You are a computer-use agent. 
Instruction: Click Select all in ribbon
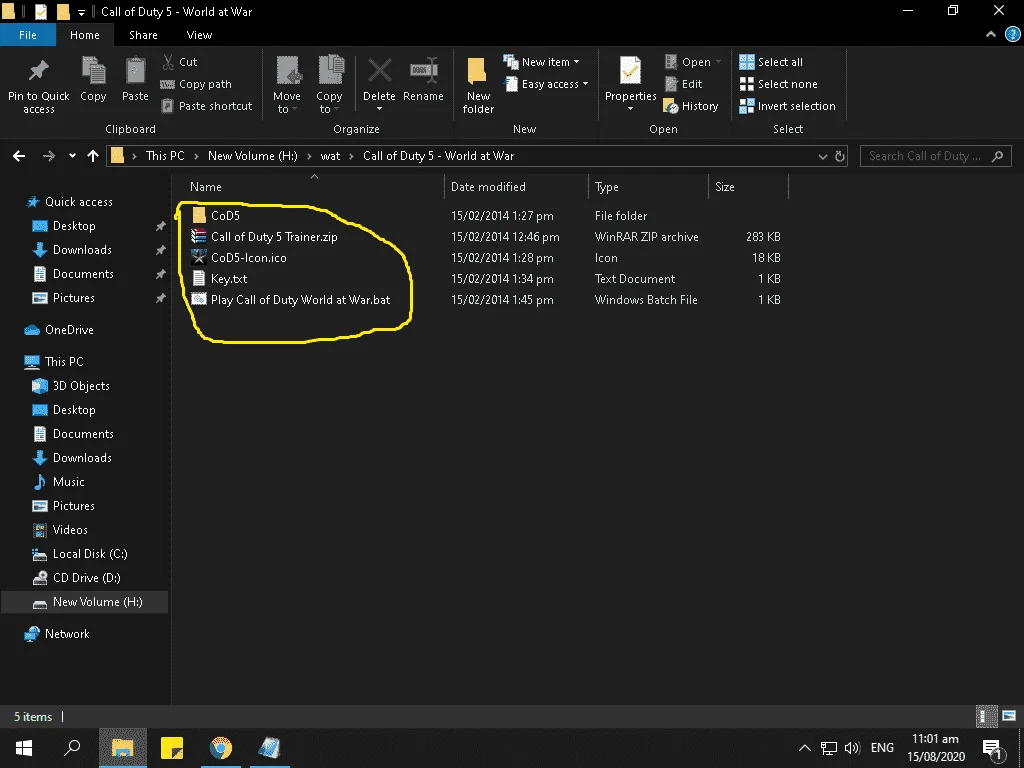point(771,62)
